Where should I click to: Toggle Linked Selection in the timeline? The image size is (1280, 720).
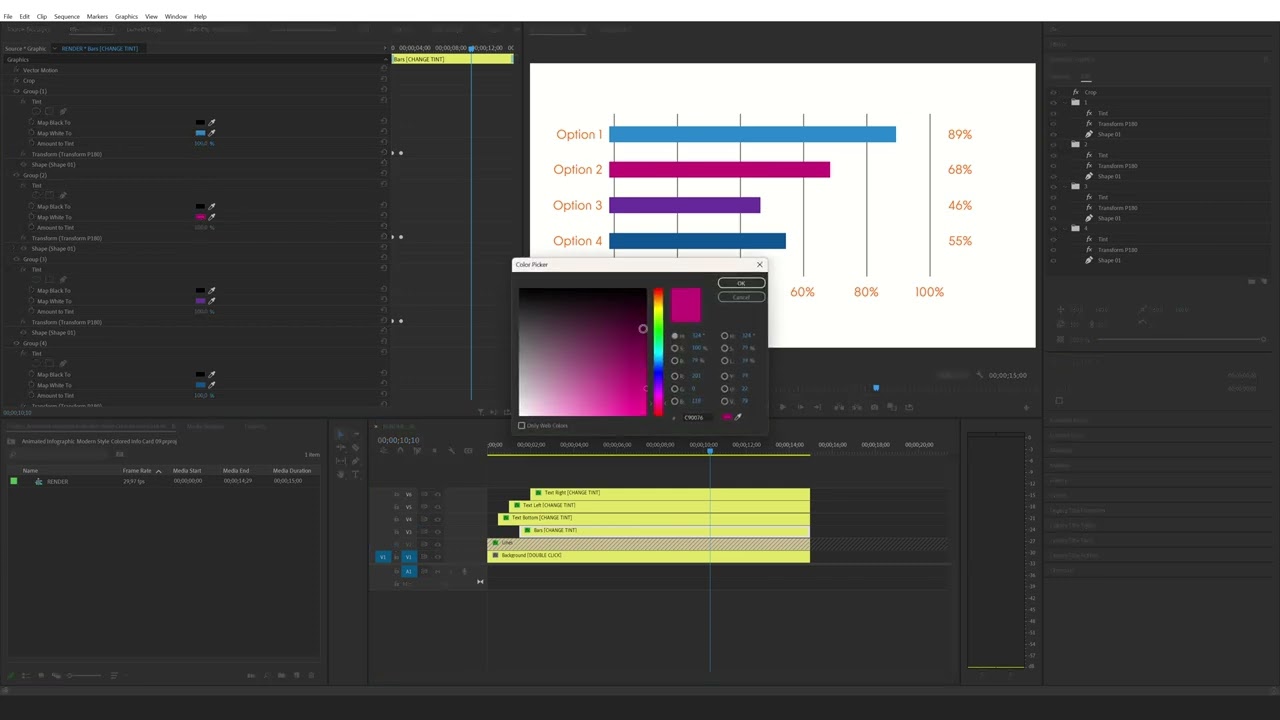pos(417,451)
